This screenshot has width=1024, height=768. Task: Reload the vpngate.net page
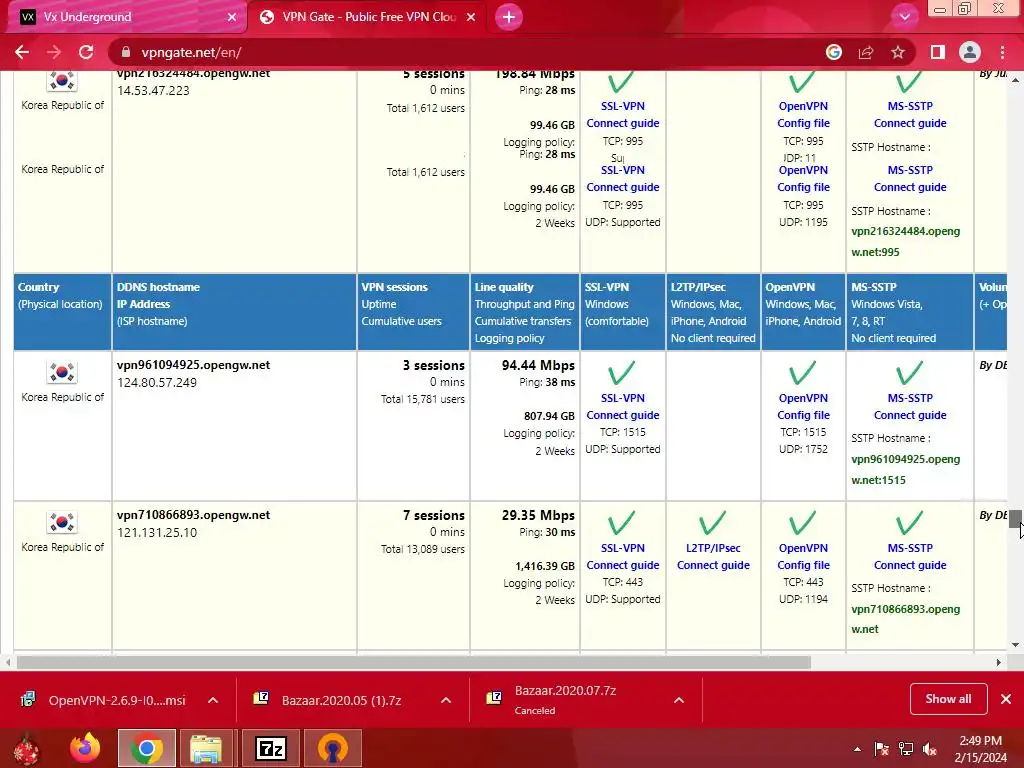coord(86,52)
